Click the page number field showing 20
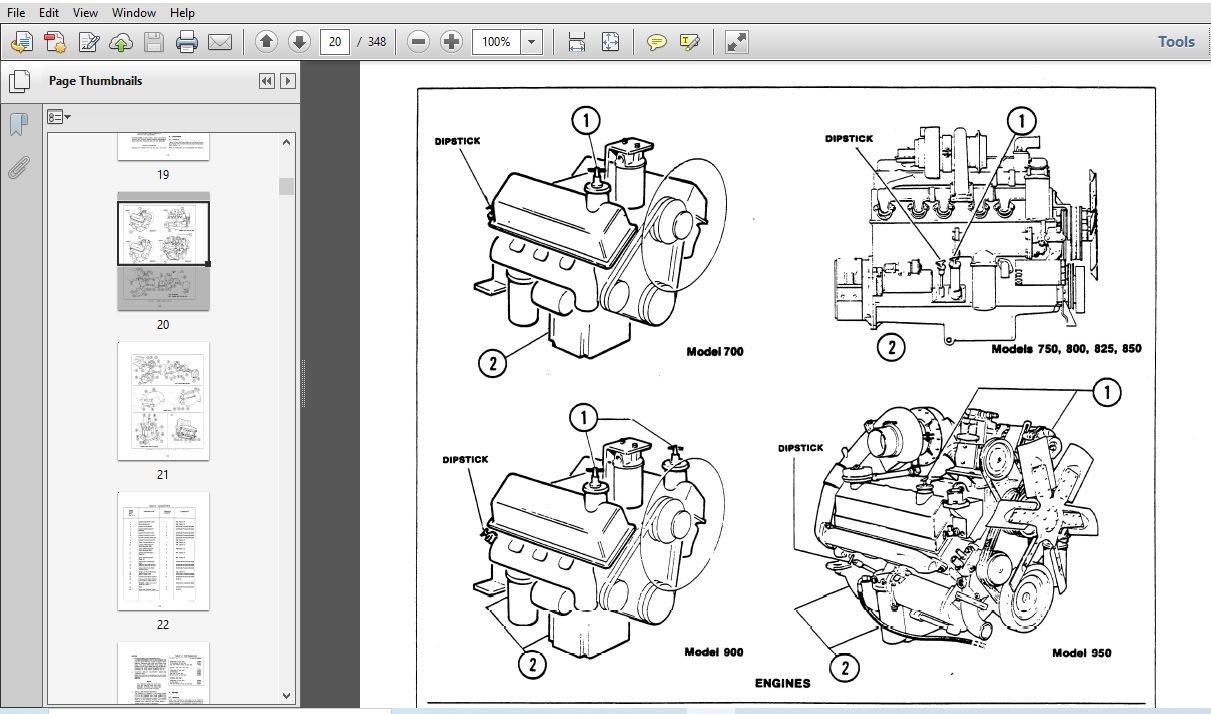 (x=335, y=42)
